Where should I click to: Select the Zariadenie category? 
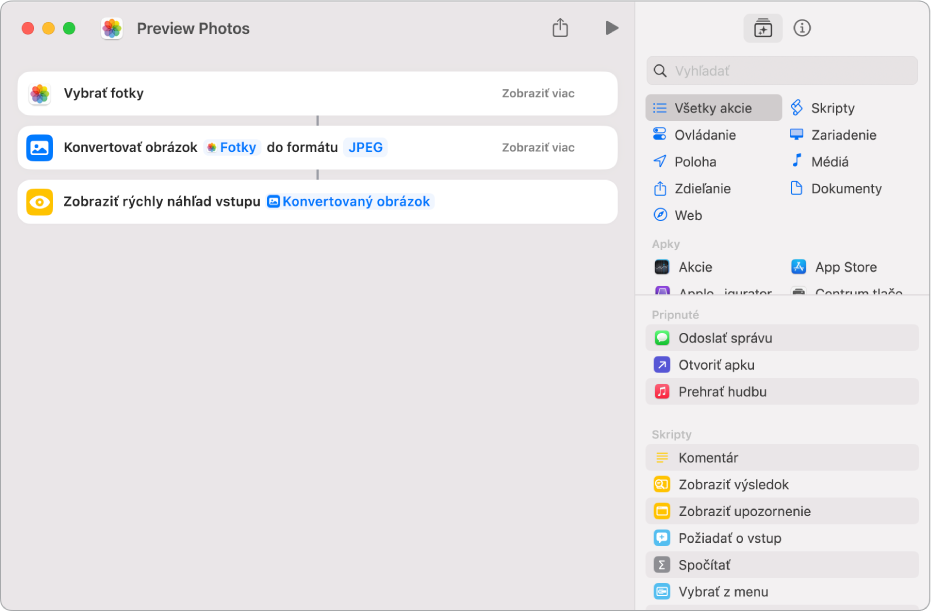833,135
